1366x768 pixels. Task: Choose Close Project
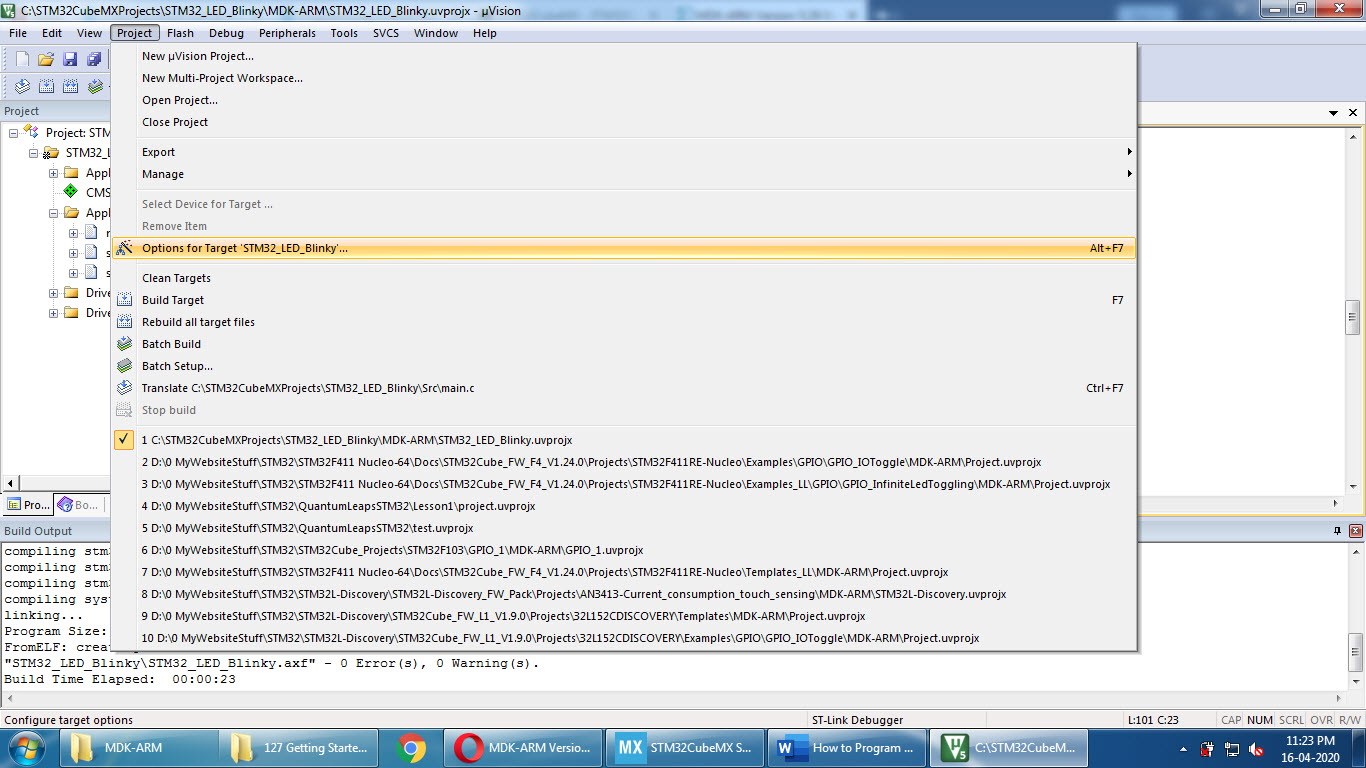point(623,122)
